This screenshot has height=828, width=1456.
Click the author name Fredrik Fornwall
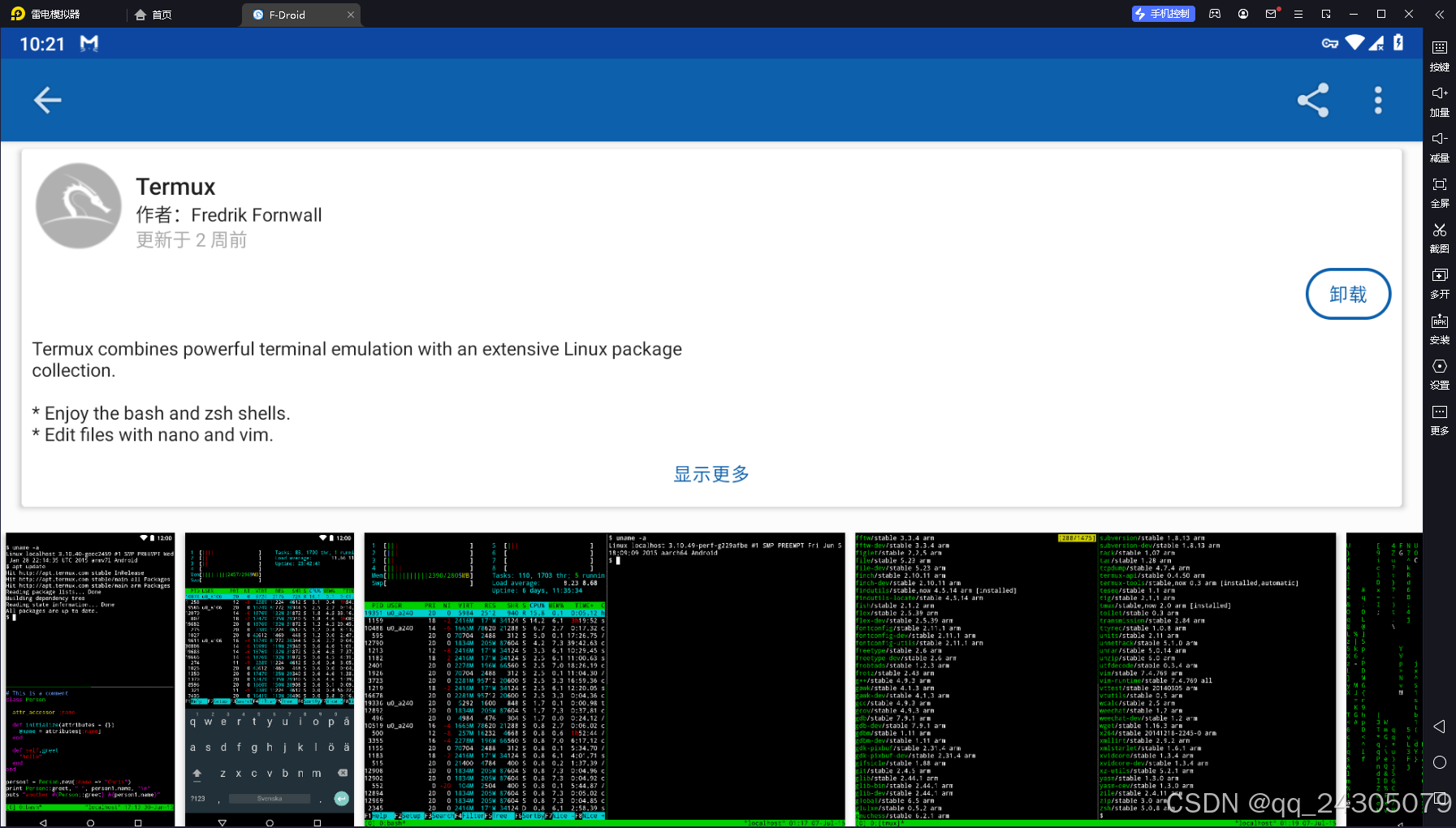[257, 215]
